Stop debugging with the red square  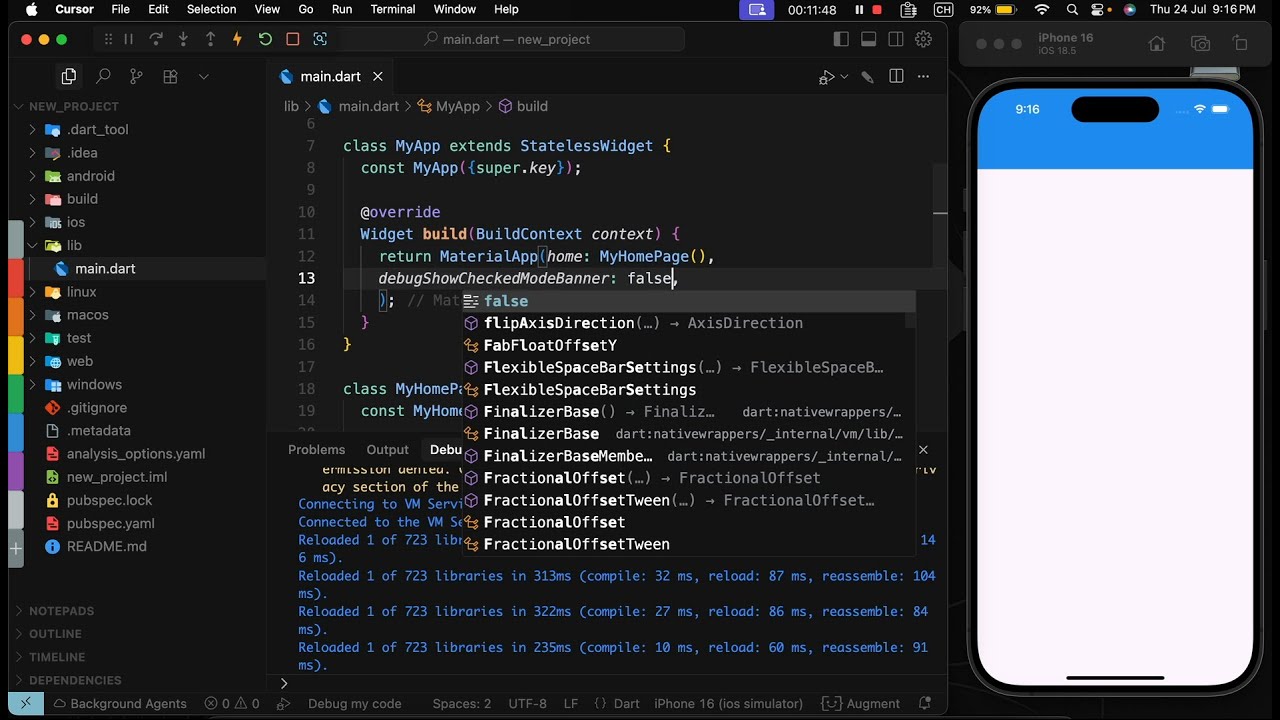click(x=293, y=39)
